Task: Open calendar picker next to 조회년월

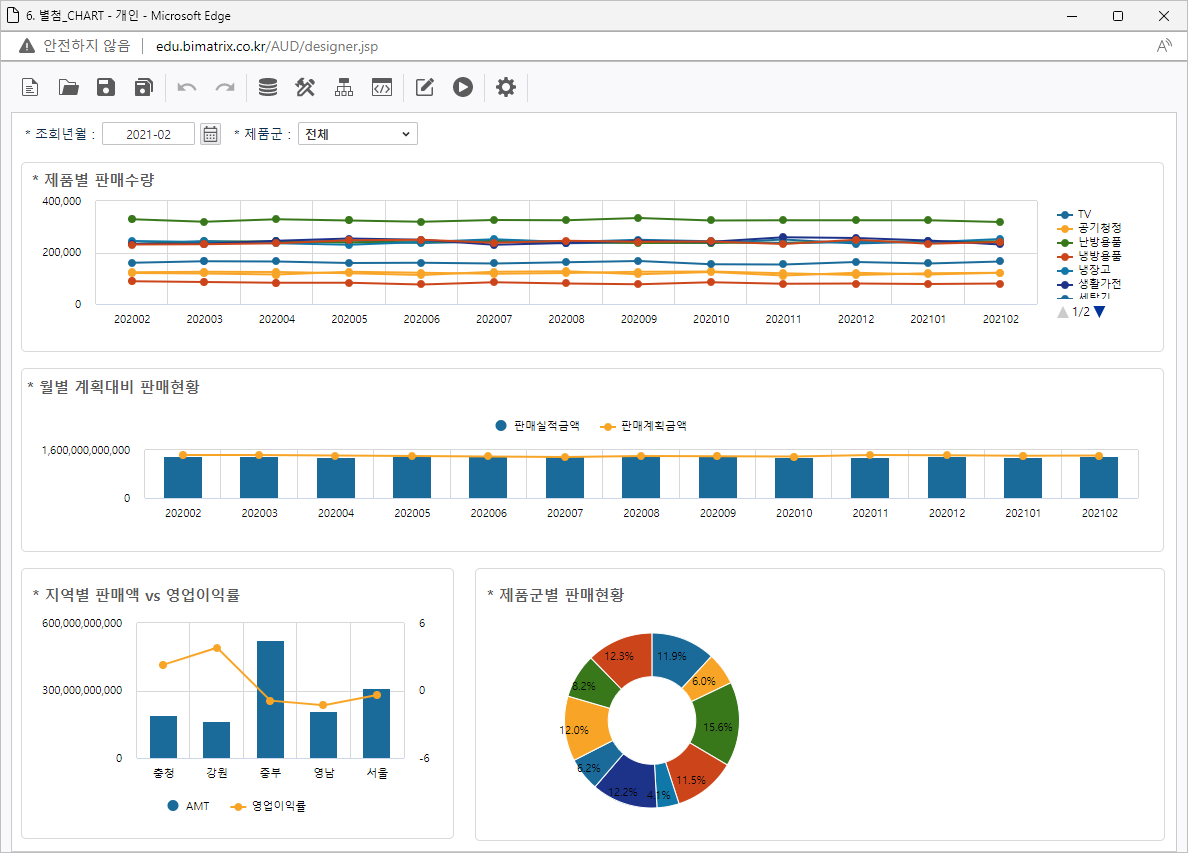Action: click(210, 134)
